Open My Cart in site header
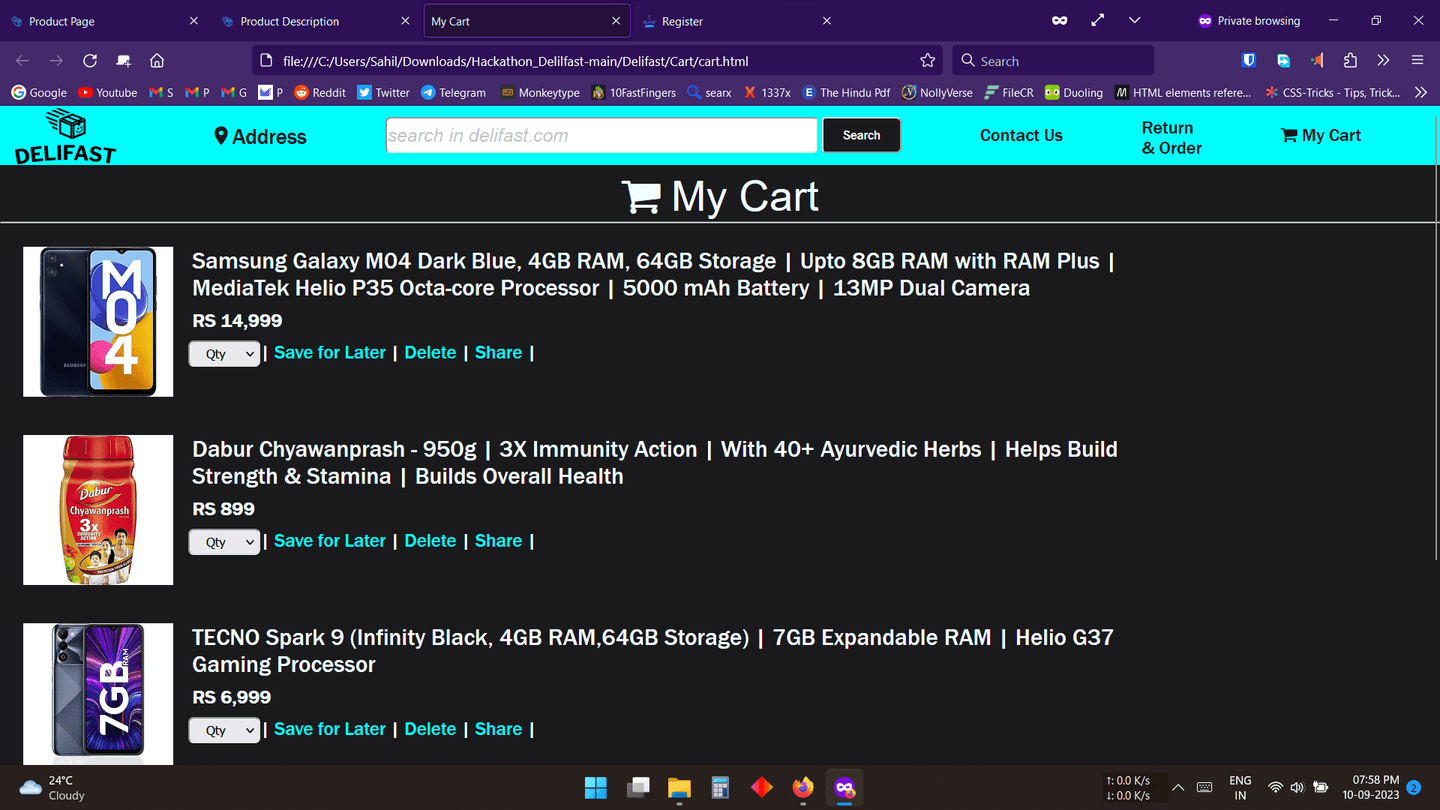Screen dimensions: 1440x810 coord(1321,135)
